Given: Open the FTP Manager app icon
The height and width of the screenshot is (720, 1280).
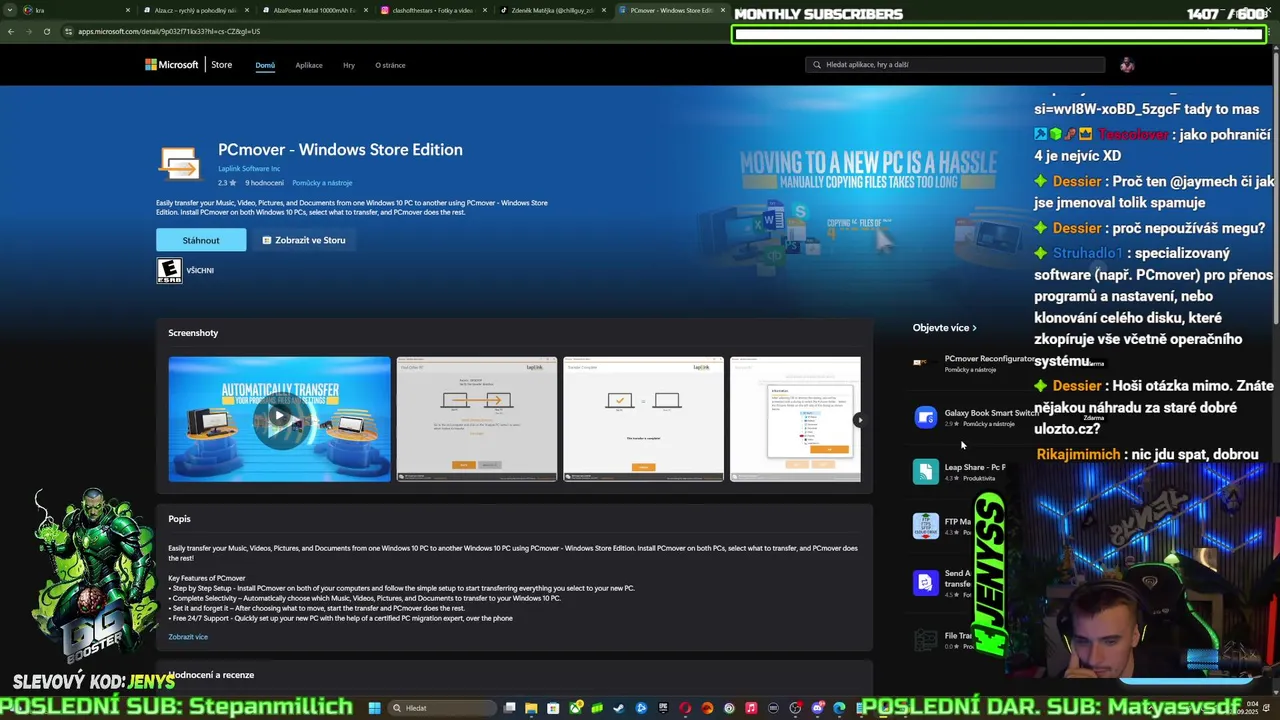Looking at the screenshot, I should pos(926,526).
